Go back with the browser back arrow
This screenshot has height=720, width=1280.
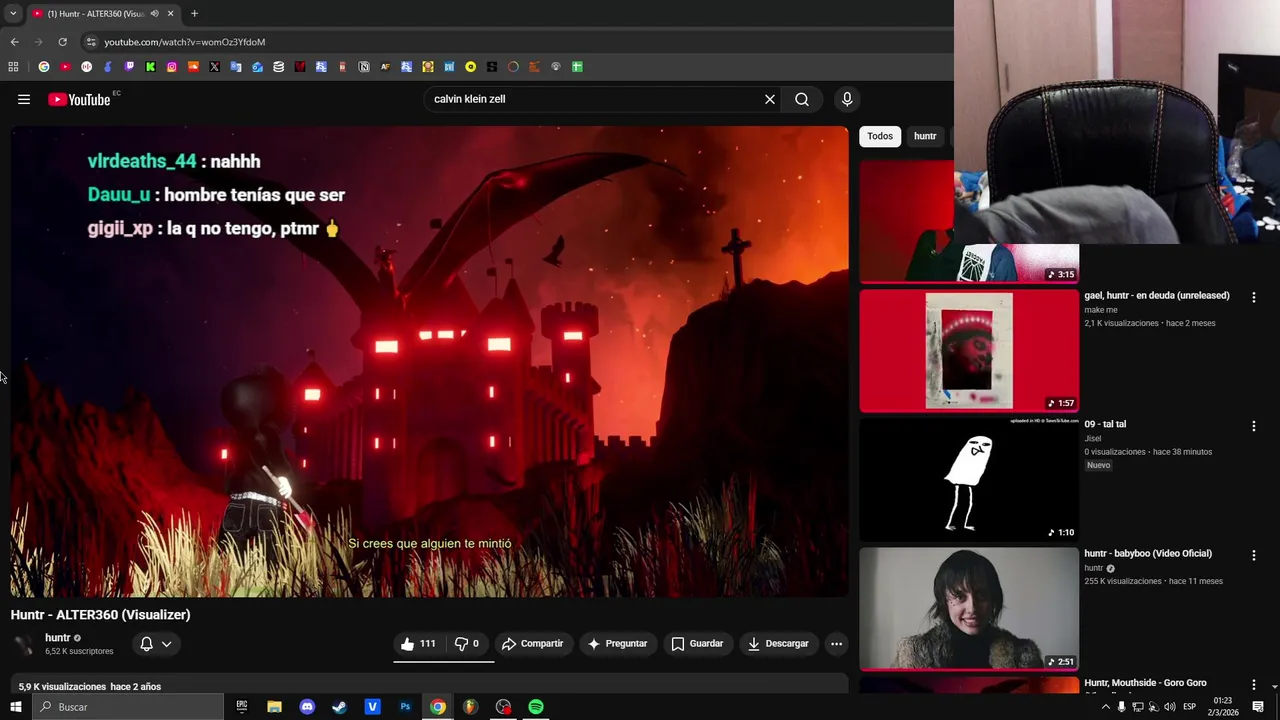(x=14, y=42)
